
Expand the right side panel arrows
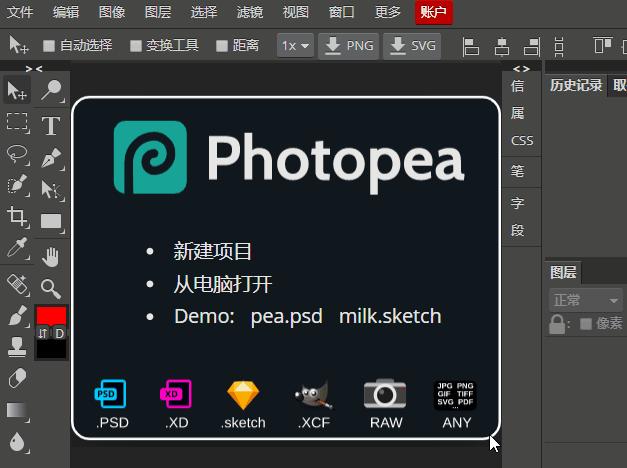tap(521, 69)
